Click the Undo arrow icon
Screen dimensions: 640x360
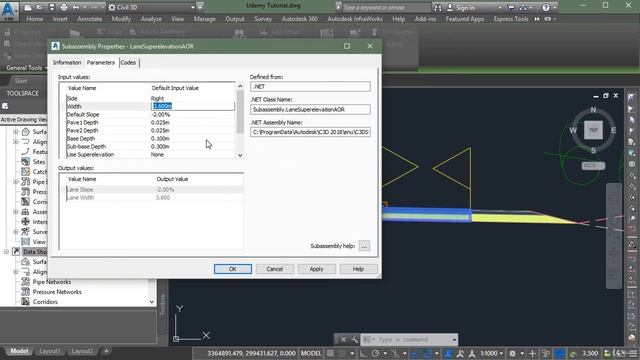76,7
